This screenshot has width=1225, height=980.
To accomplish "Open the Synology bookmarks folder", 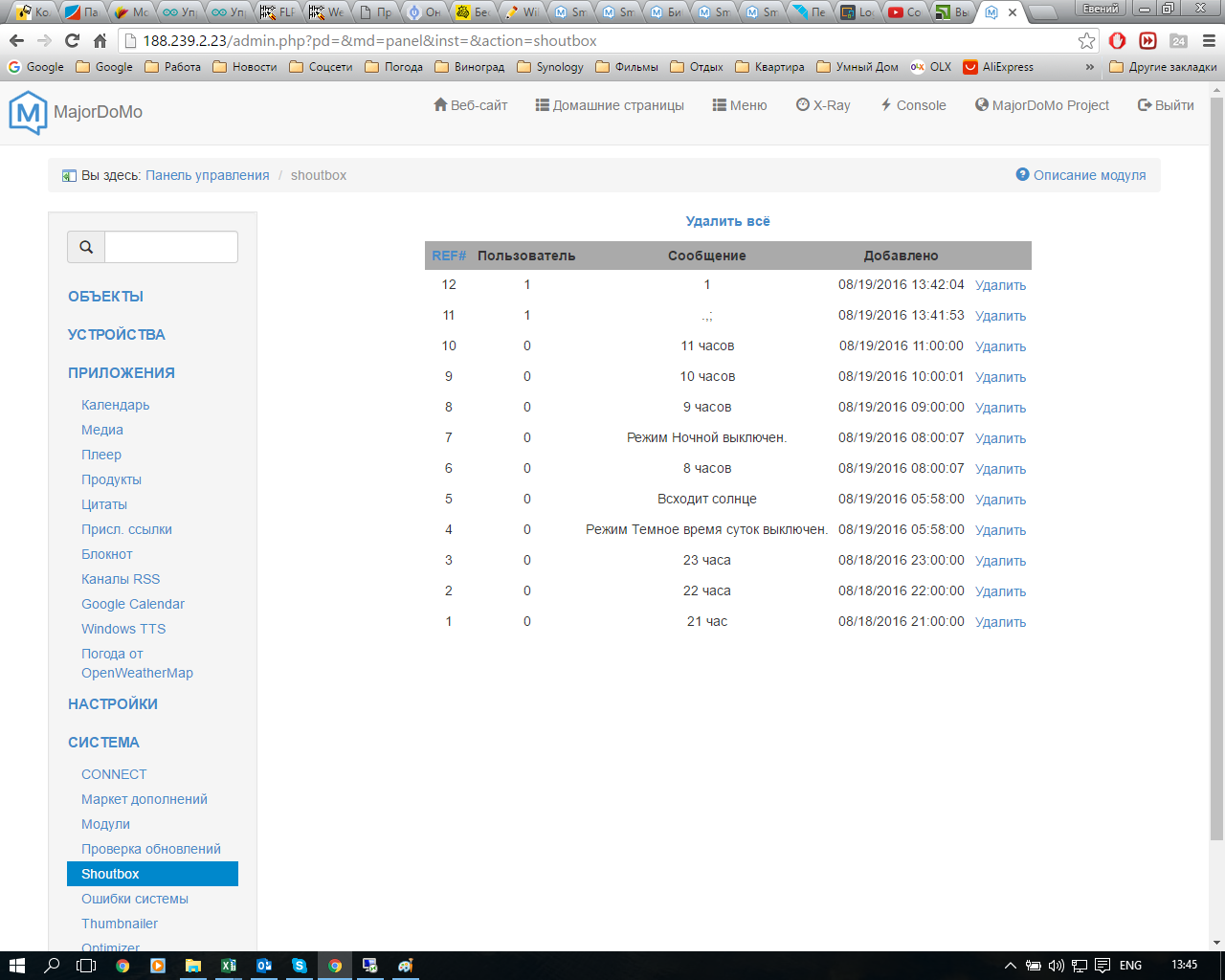I will (x=549, y=67).
